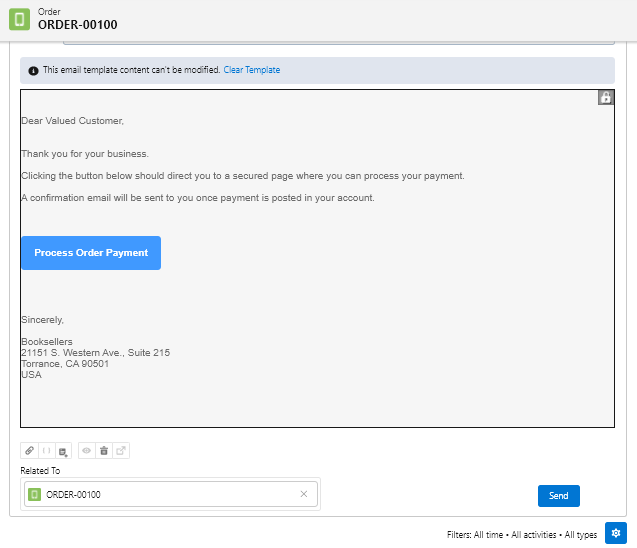Click the green Order icon in header
Screen dimensions: 637x548
click(x=19, y=18)
